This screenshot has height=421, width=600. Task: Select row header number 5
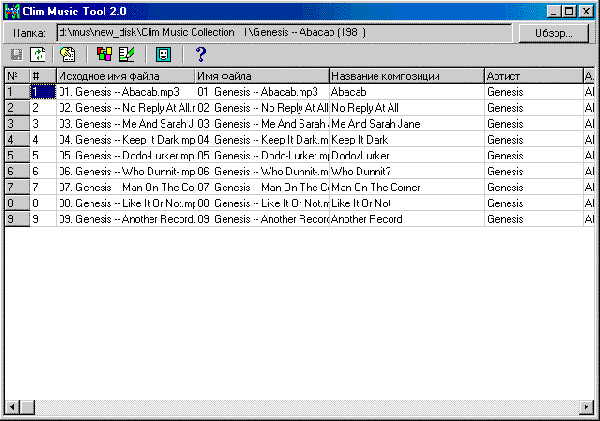pyautogui.click(x=16, y=155)
